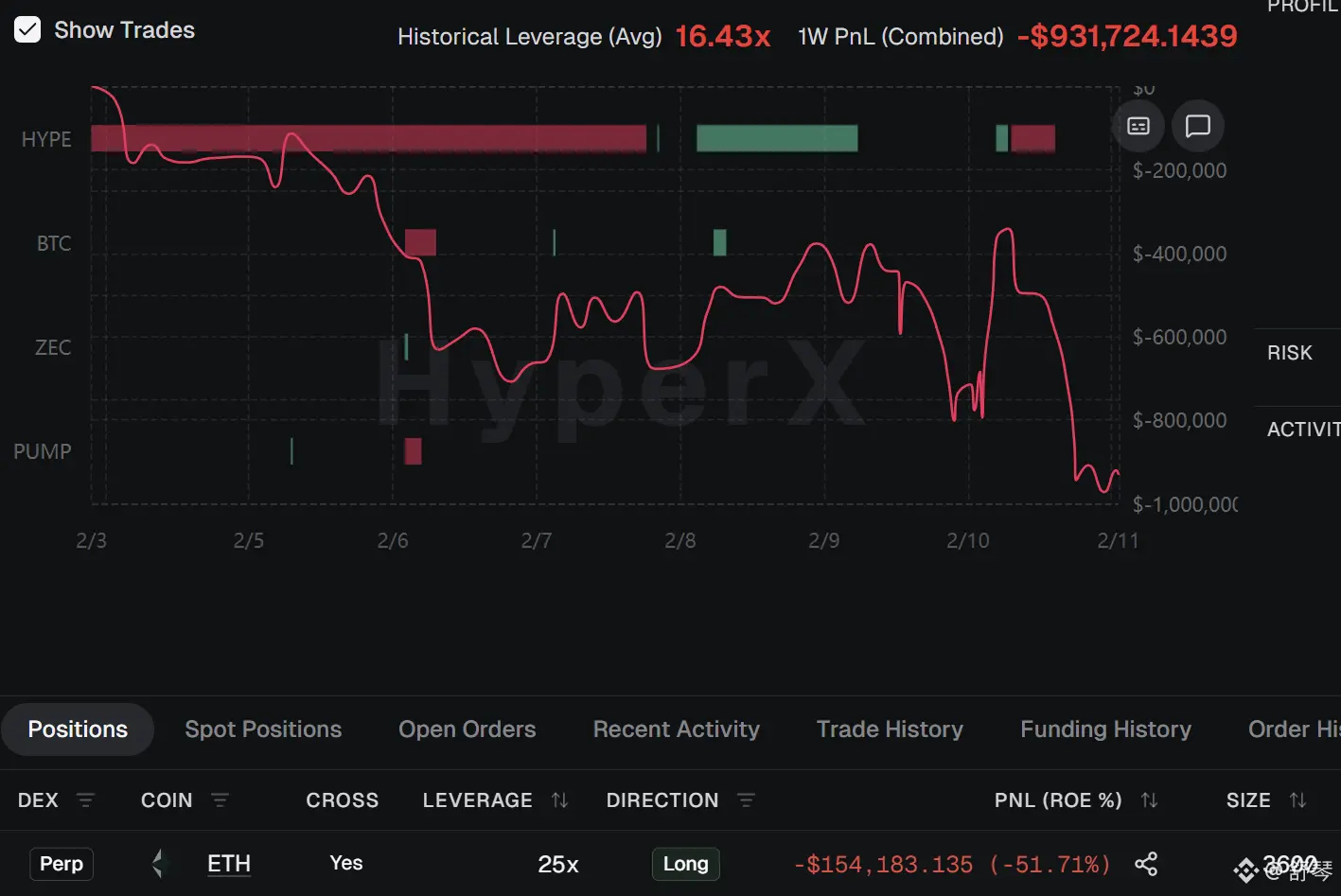
Task: Click the short HYPE red trade bar near 2/10
Action: 1032,139
